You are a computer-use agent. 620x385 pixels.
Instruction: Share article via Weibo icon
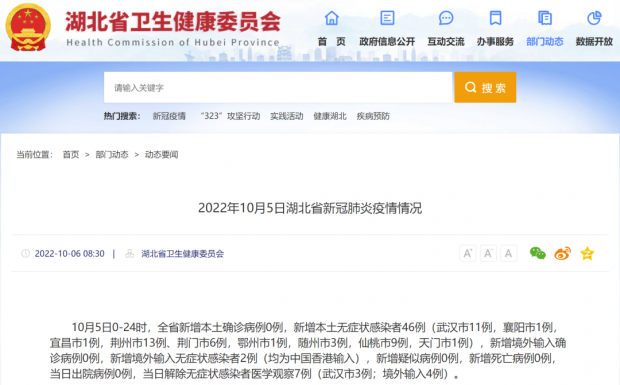tap(563, 253)
